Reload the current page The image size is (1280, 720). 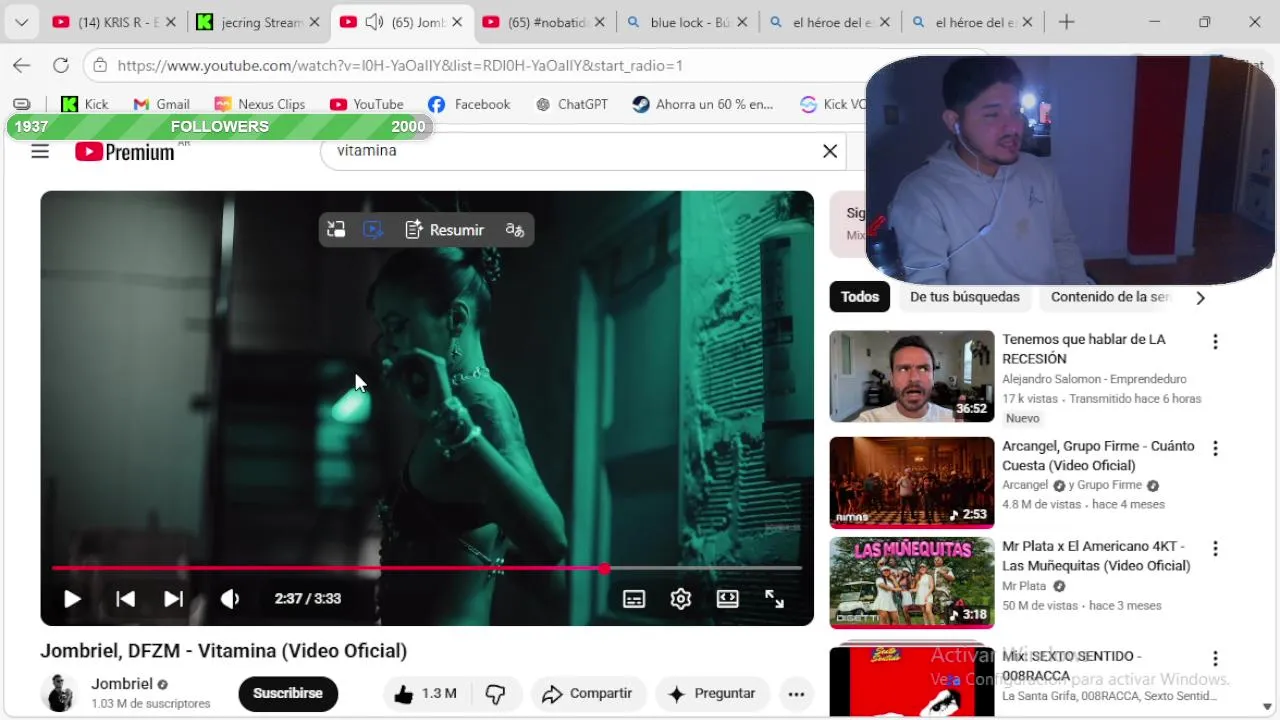click(x=61, y=66)
